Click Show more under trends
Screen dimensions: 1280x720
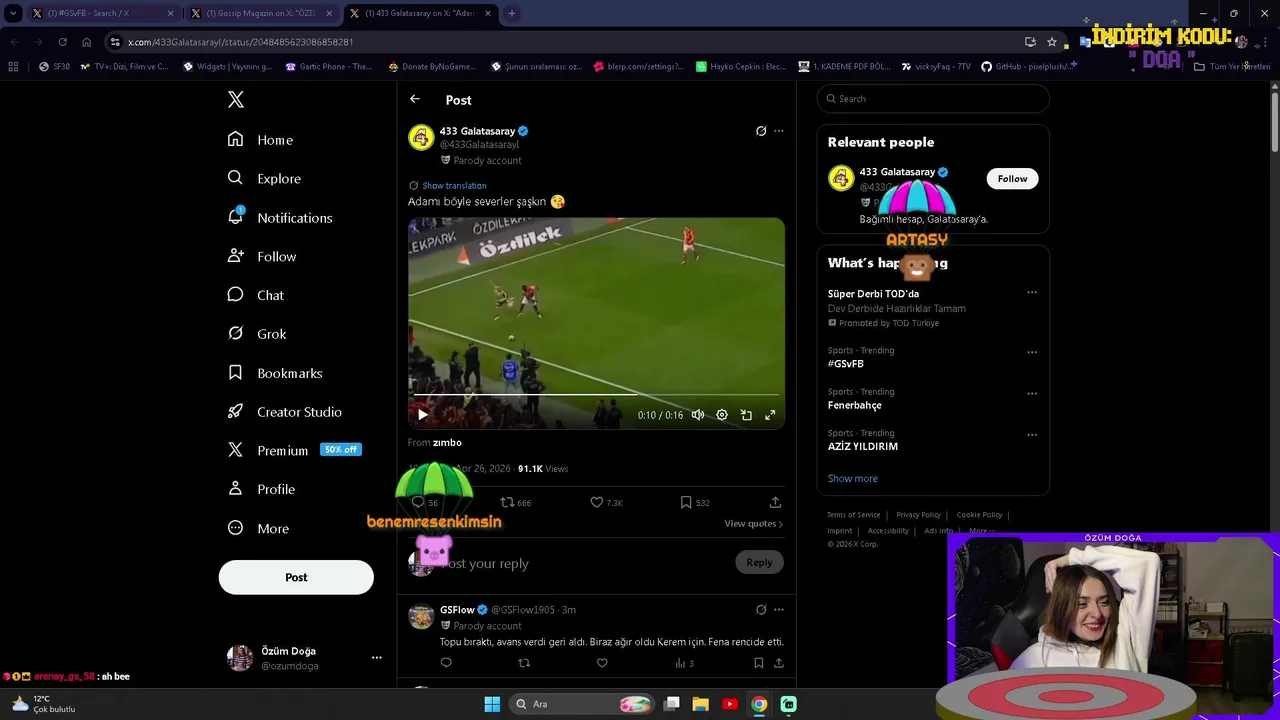[x=853, y=478]
